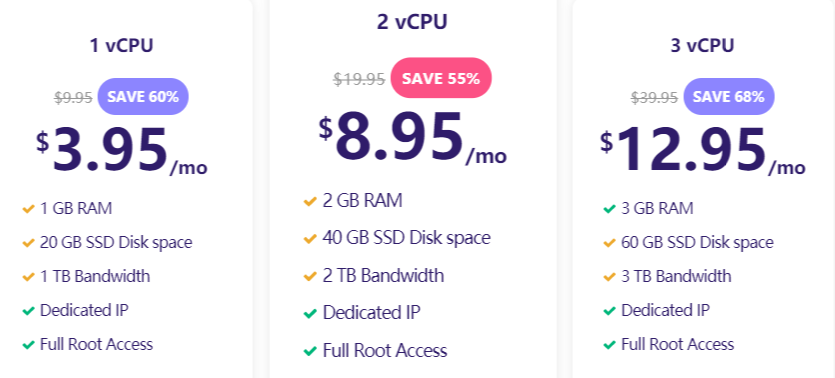Click the checkmark next to 2 TB Bandwidth

(x=310, y=277)
